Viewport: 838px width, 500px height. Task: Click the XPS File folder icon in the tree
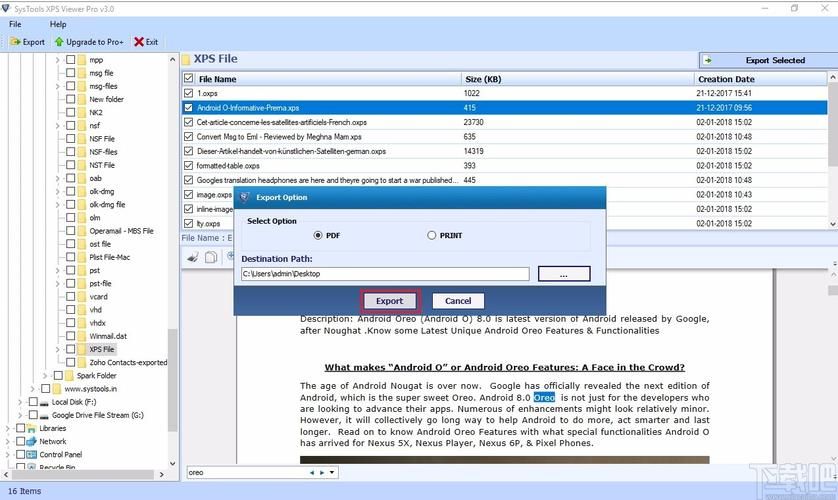[81, 349]
